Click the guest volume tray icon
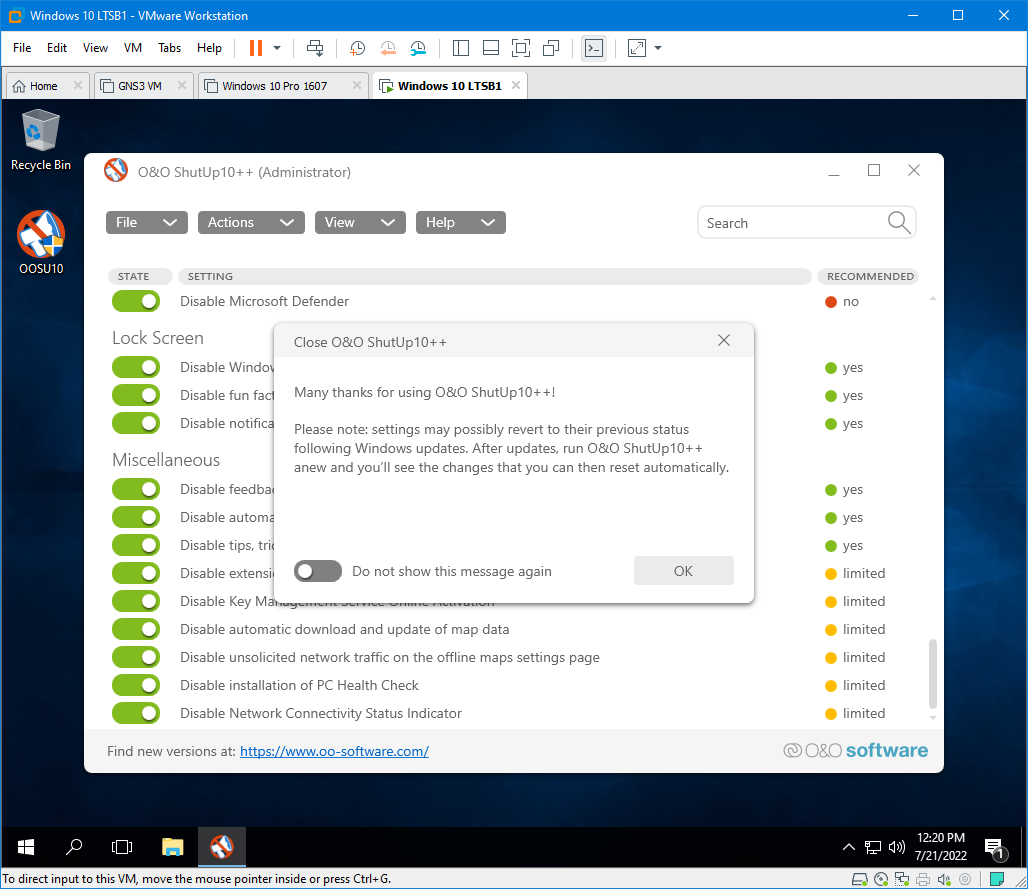This screenshot has height=889, width=1028. coord(897,847)
